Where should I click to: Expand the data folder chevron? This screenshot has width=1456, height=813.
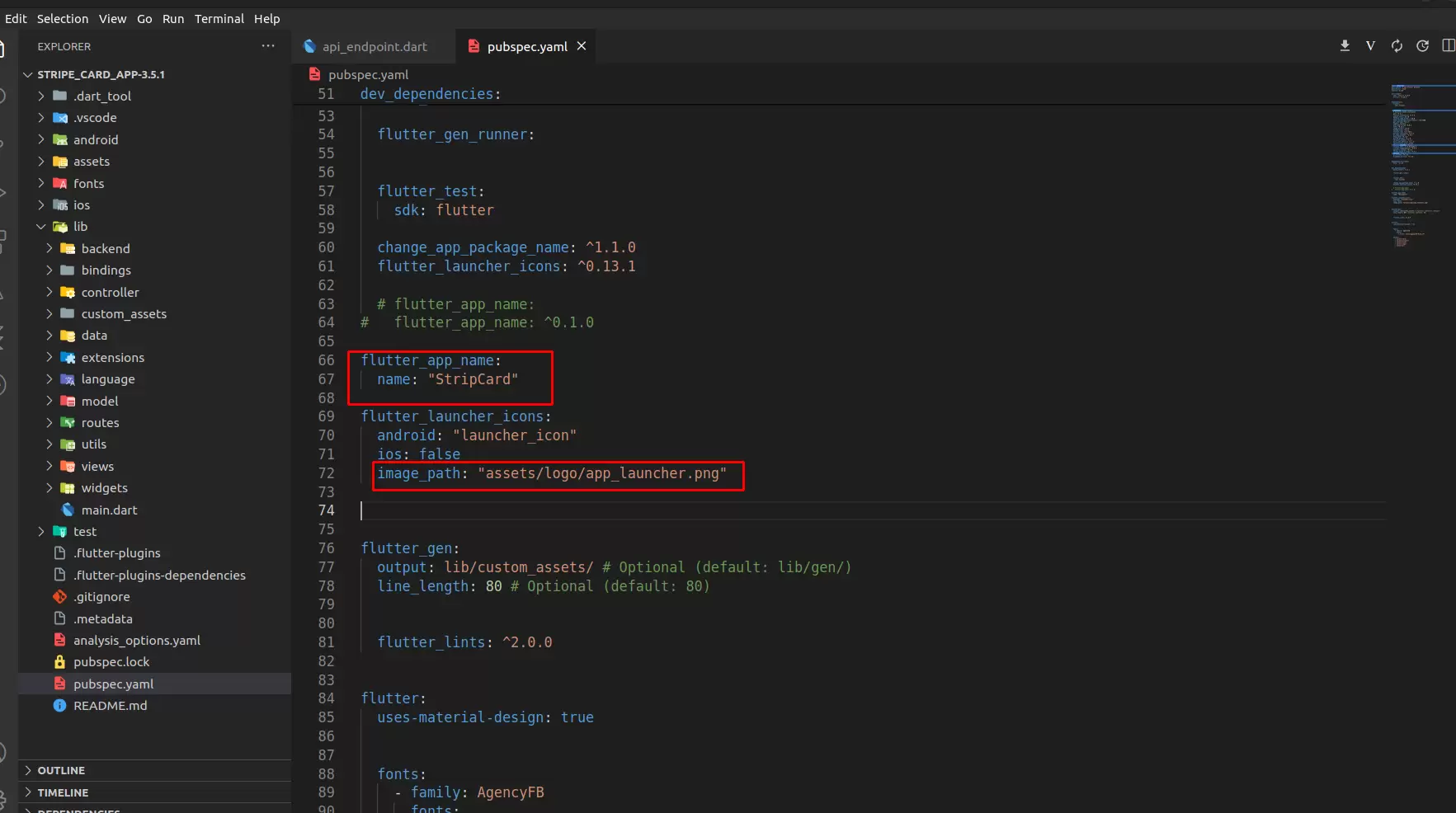(x=49, y=335)
